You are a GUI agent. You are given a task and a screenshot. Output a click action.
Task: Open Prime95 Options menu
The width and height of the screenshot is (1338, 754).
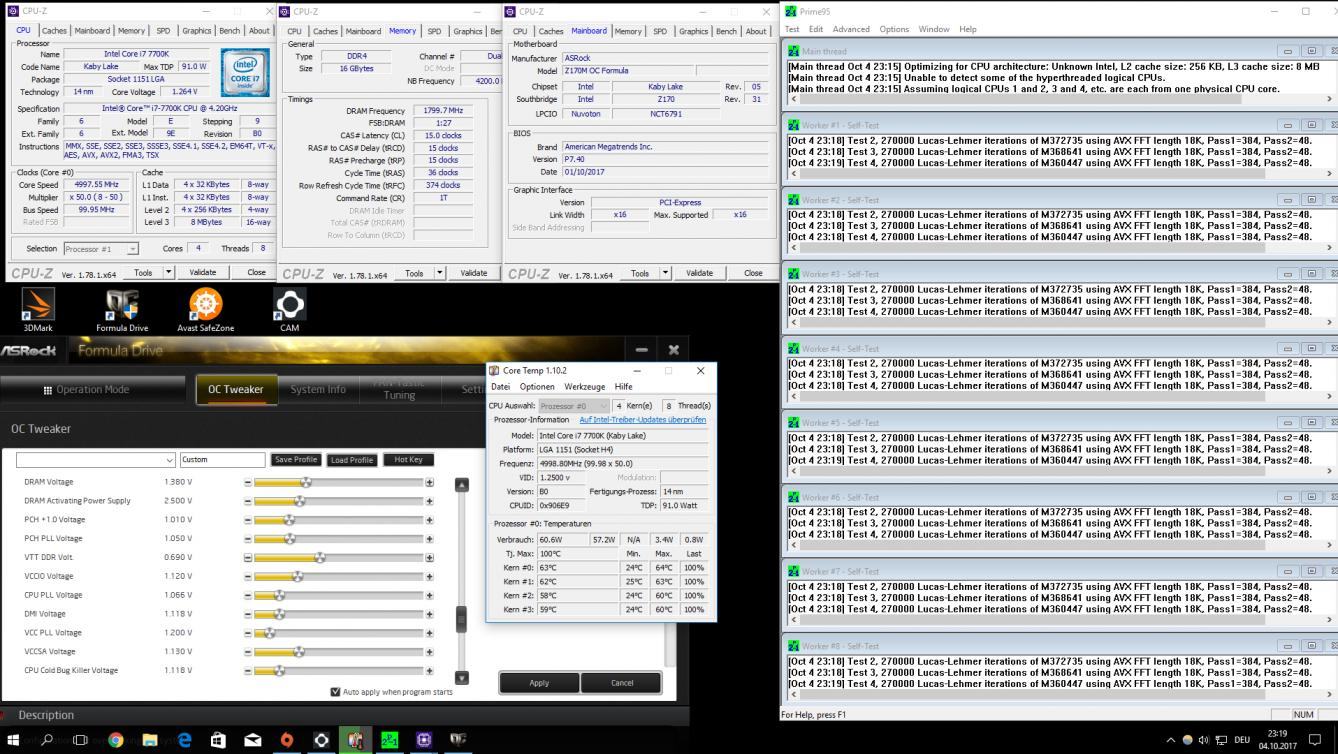[894, 29]
